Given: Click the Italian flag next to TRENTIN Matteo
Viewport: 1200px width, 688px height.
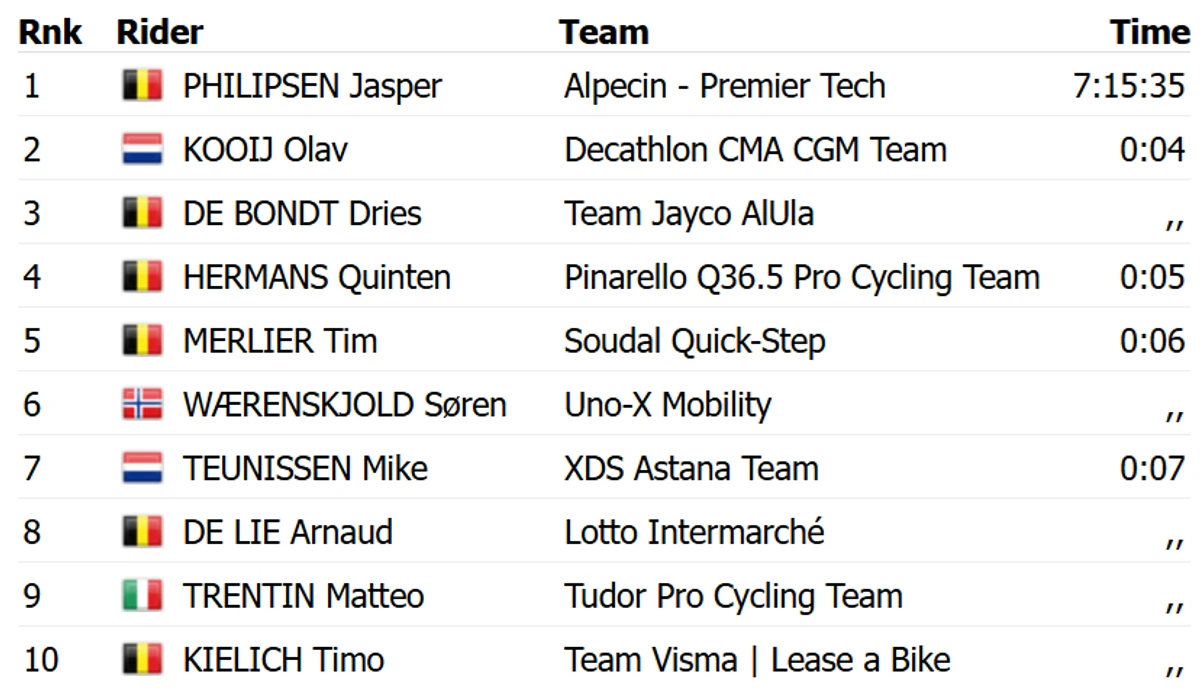Looking at the screenshot, I should tap(143, 596).
